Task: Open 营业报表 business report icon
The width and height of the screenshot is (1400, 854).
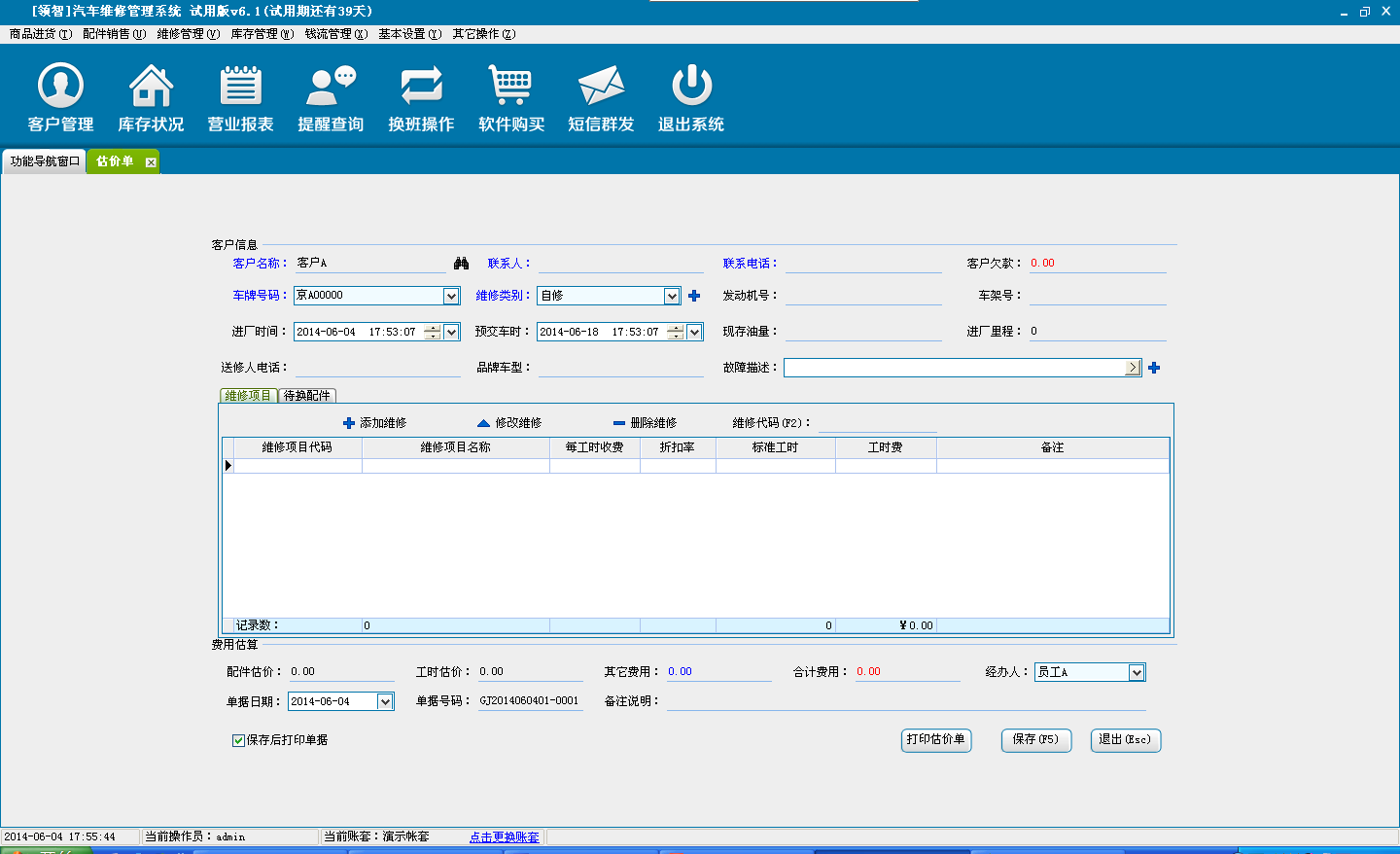Action: (240, 87)
